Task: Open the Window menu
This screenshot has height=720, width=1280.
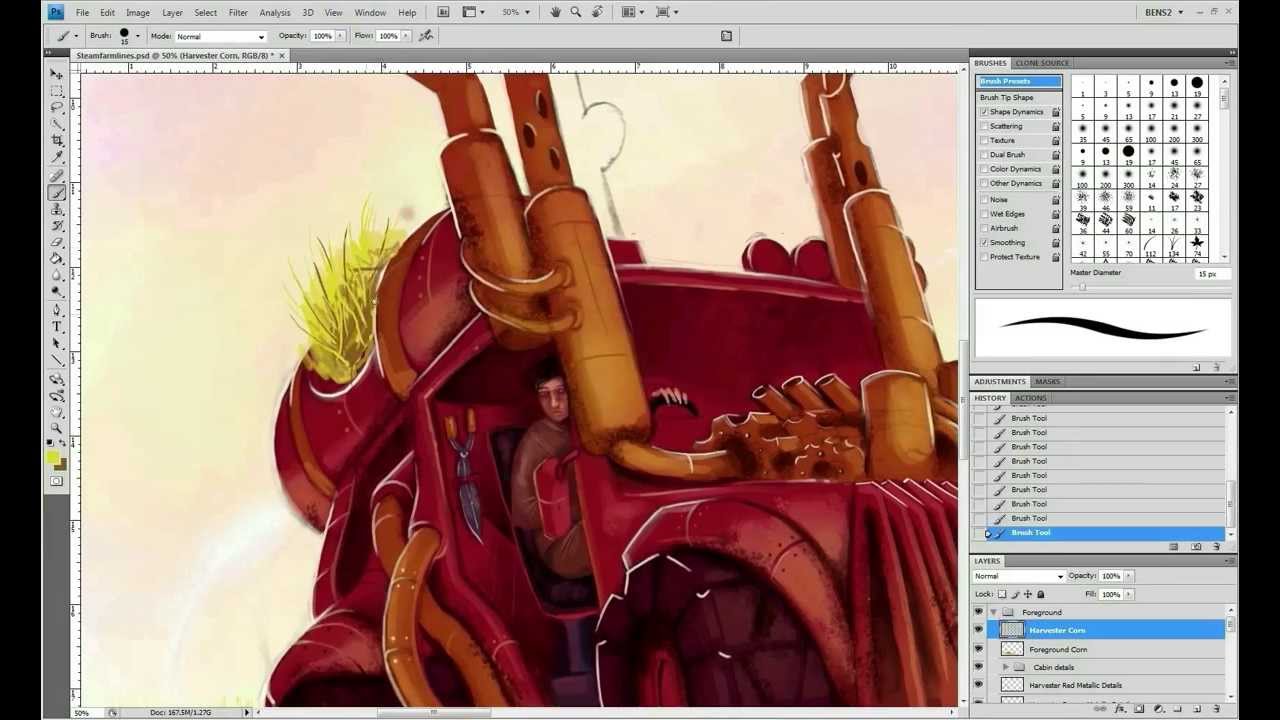Action: tap(370, 13)
